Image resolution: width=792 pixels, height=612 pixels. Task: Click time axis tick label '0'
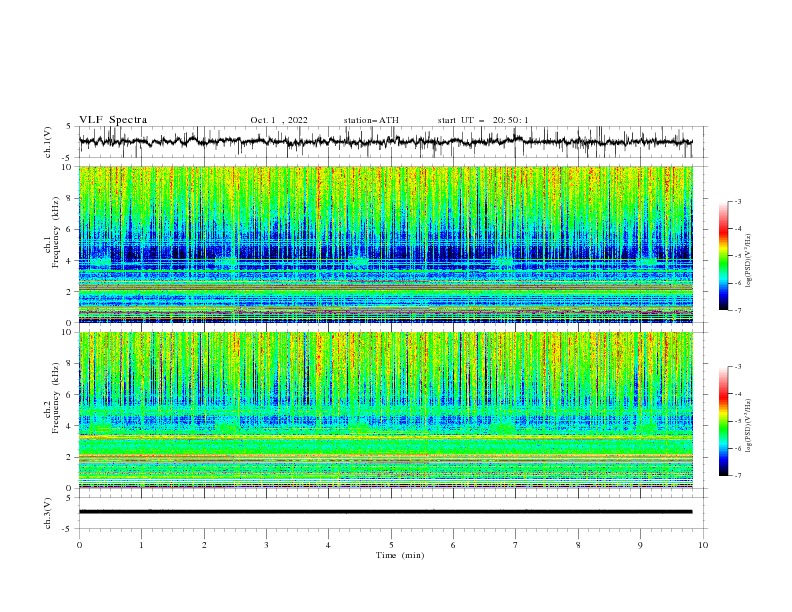point(79,545)
